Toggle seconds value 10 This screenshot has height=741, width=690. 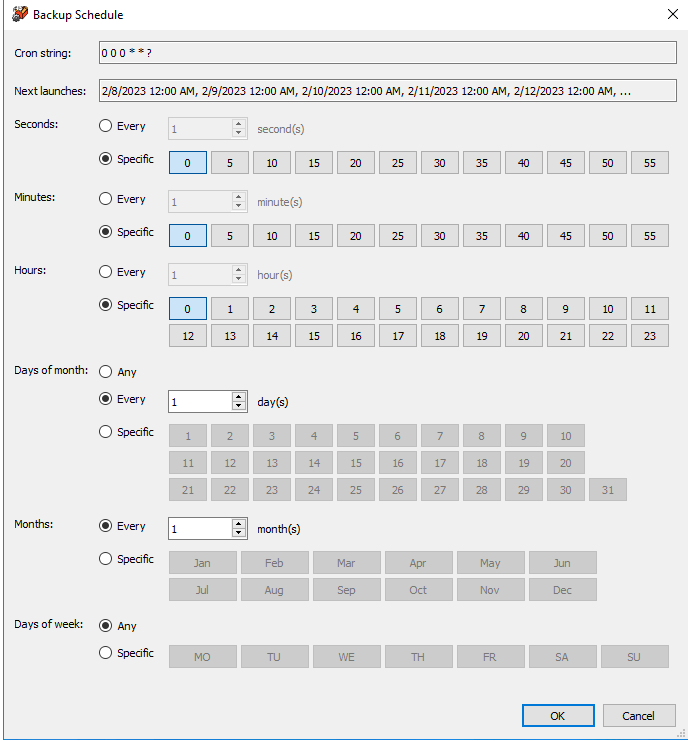click(272, 163)
